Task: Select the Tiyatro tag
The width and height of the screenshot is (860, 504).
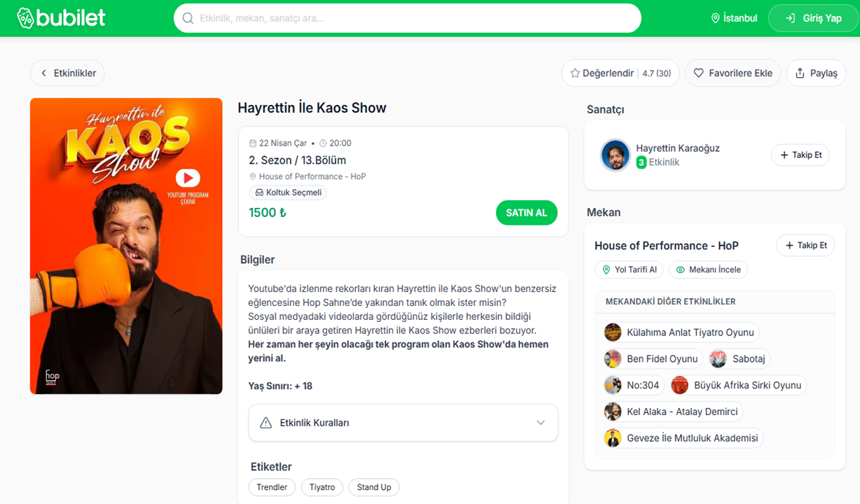Action: point(322,487)
